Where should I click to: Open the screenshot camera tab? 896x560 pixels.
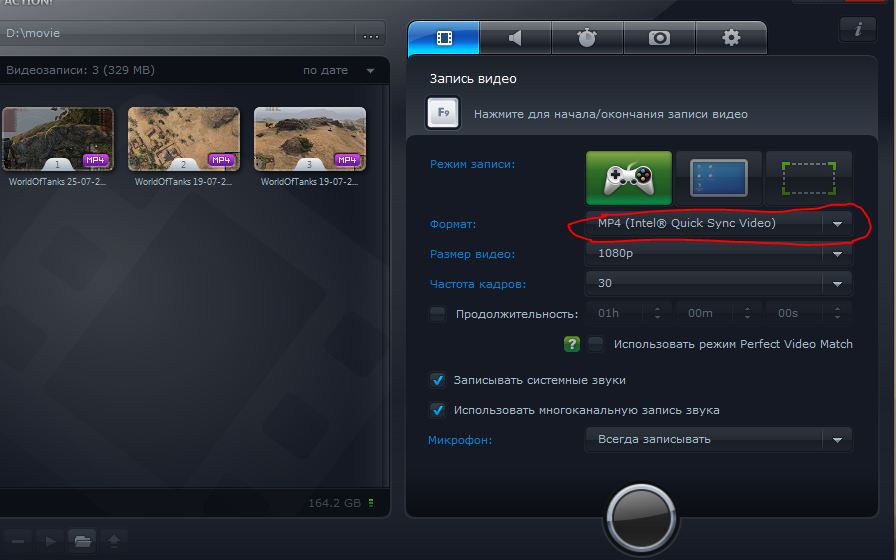click(659, 38)
